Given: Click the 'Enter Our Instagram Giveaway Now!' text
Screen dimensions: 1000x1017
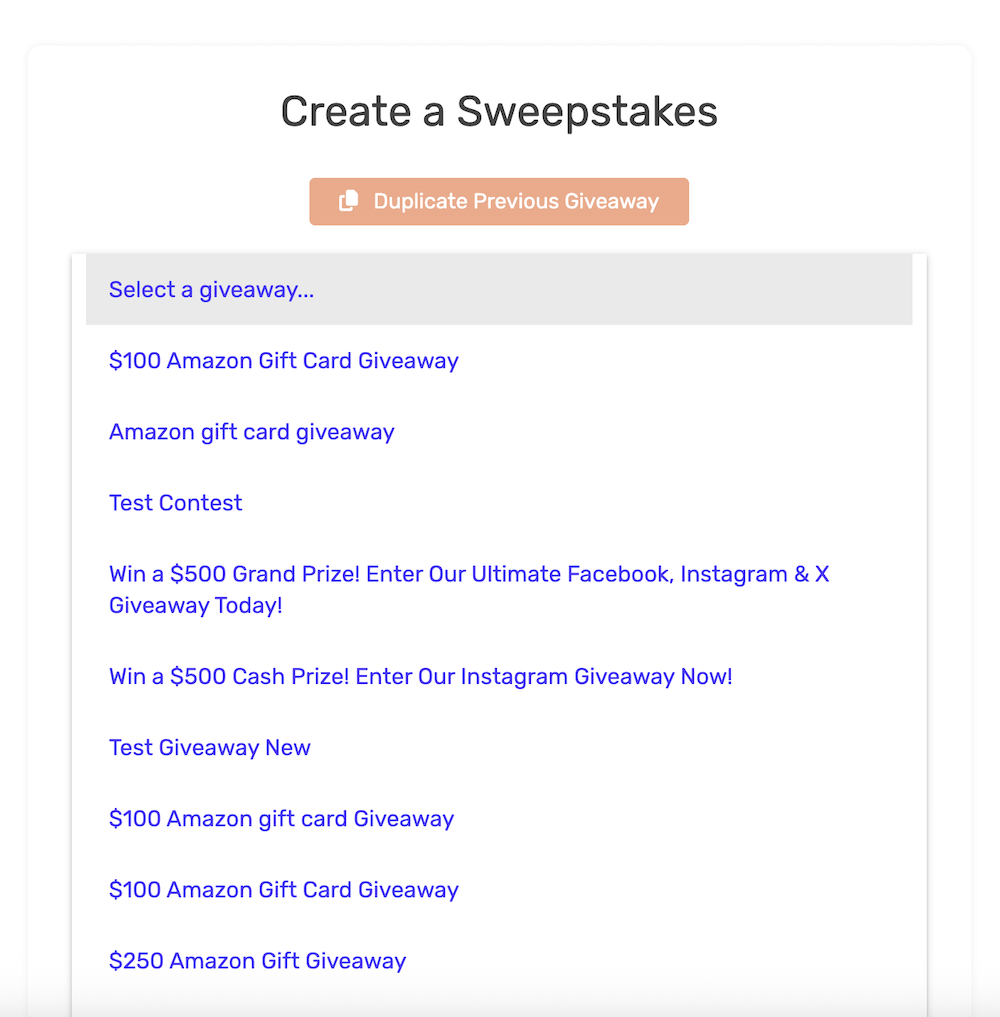Looking at the screenshot, I should coord(544,677).
